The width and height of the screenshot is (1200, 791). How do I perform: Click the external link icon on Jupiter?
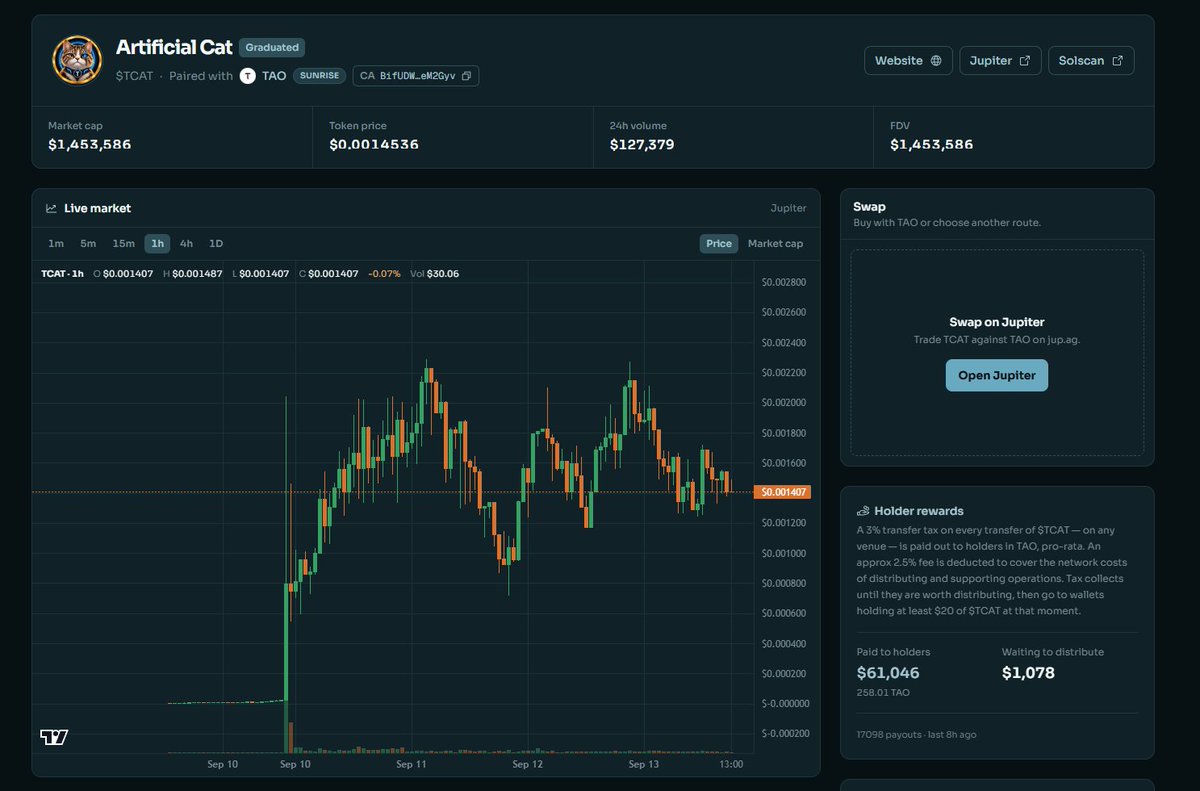pos(1024,61)
